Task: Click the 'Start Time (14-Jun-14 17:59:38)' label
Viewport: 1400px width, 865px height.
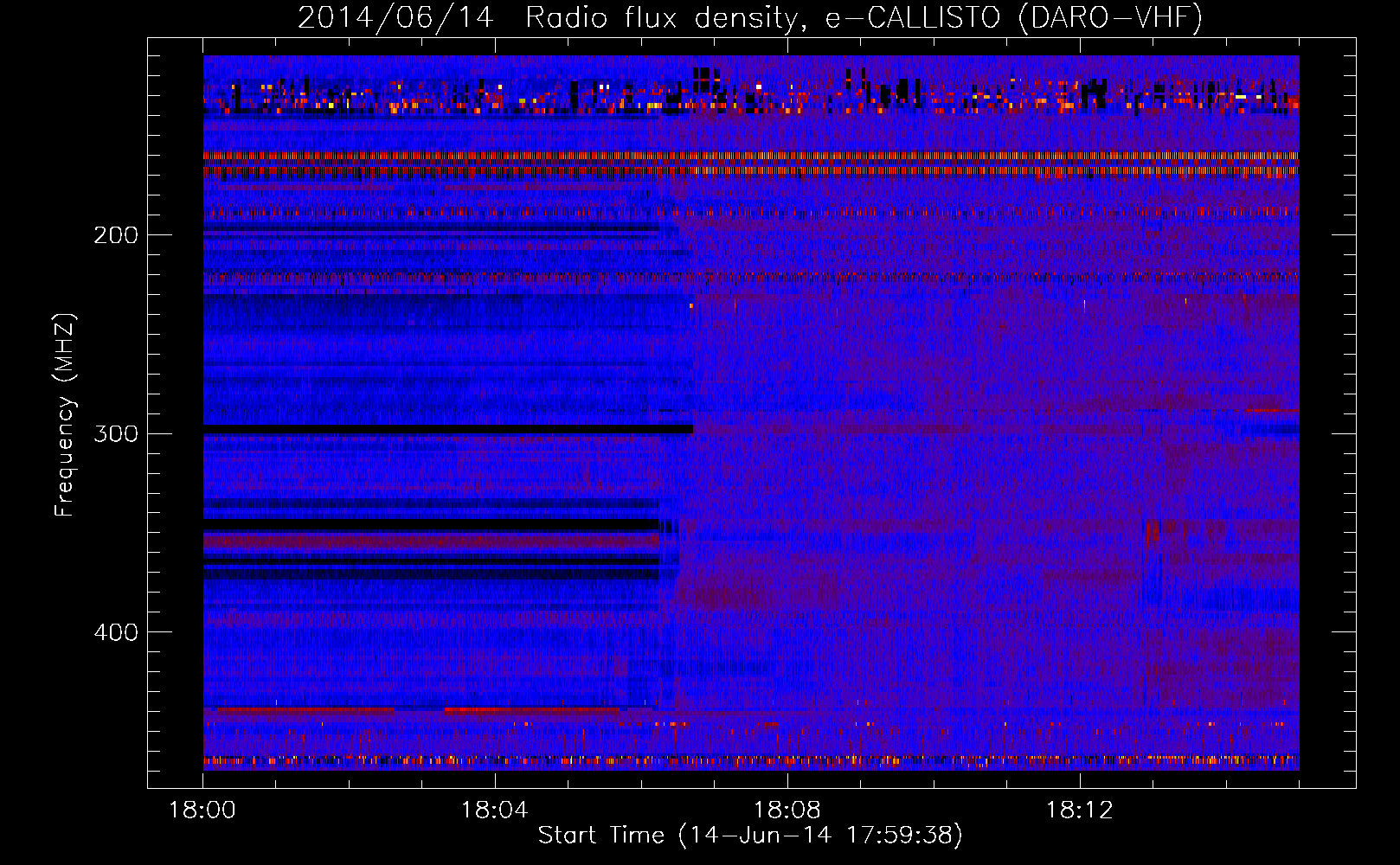Action: 750,836
